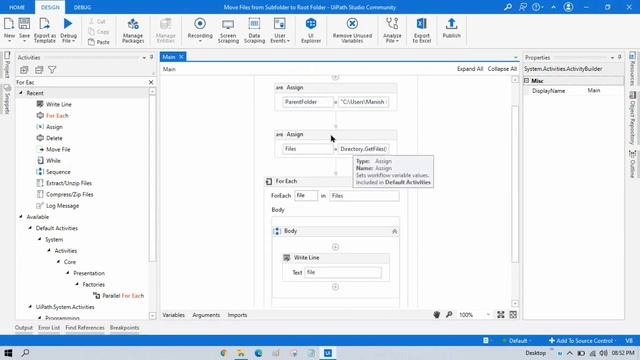Select Log Message activity
Image resolution: width=640 pixels, height=360 pixels.
tap(62, 206)
